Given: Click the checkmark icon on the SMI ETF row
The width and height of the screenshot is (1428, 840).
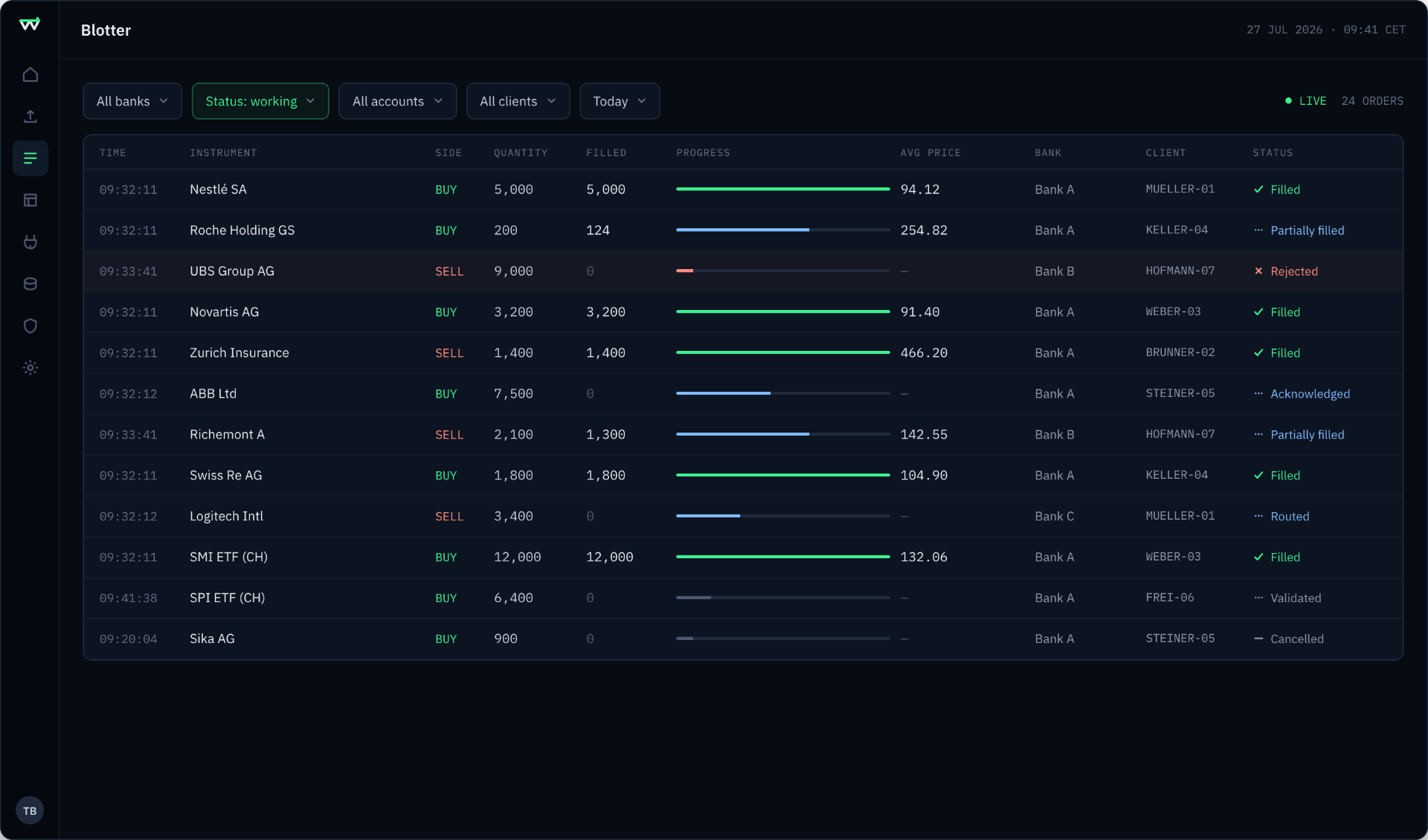Looking at the screenshot, I should tap(1258, 557).
